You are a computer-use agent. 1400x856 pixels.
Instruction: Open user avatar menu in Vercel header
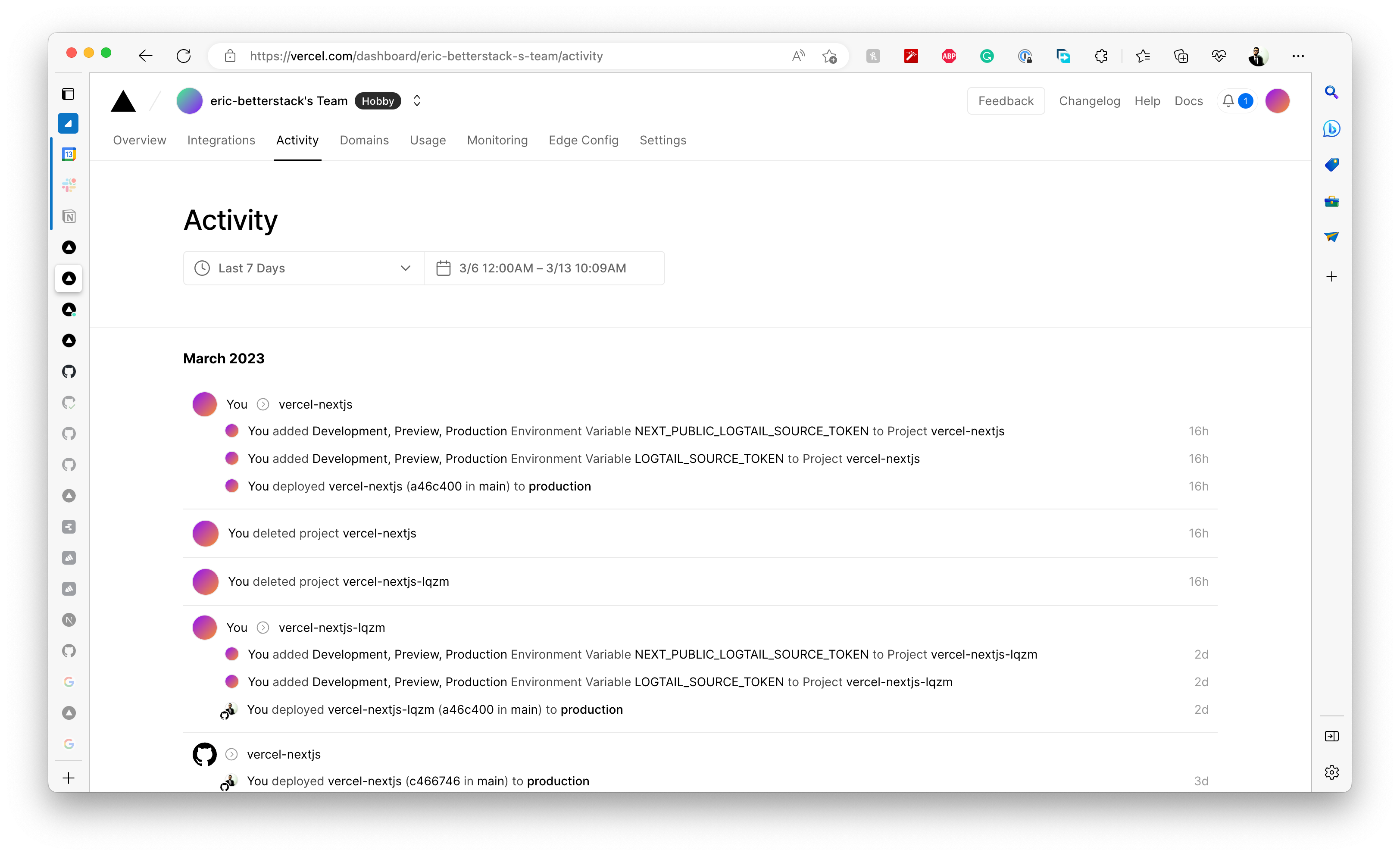point(1277,101)
